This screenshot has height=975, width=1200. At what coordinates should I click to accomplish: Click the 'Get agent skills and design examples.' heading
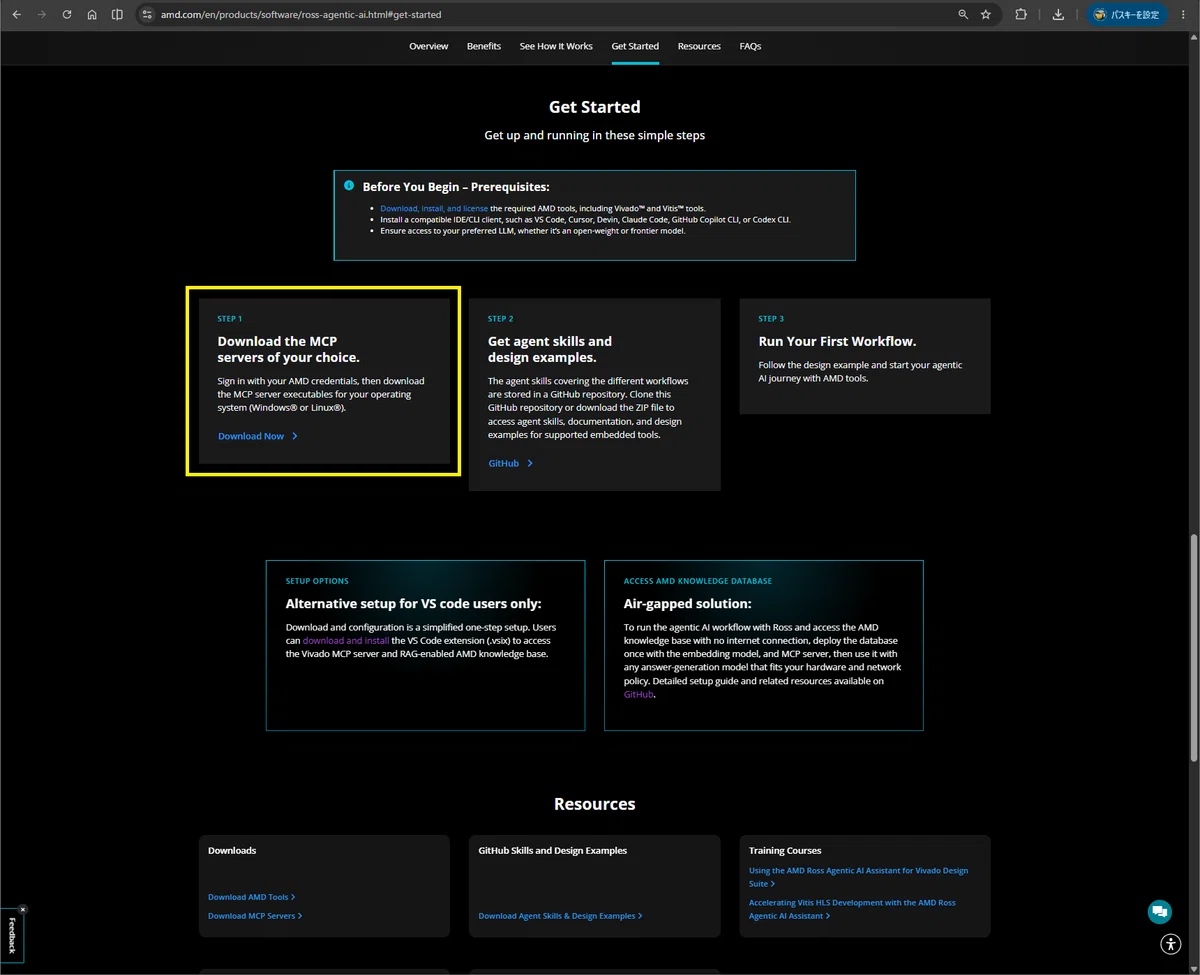tap(550, 349)
